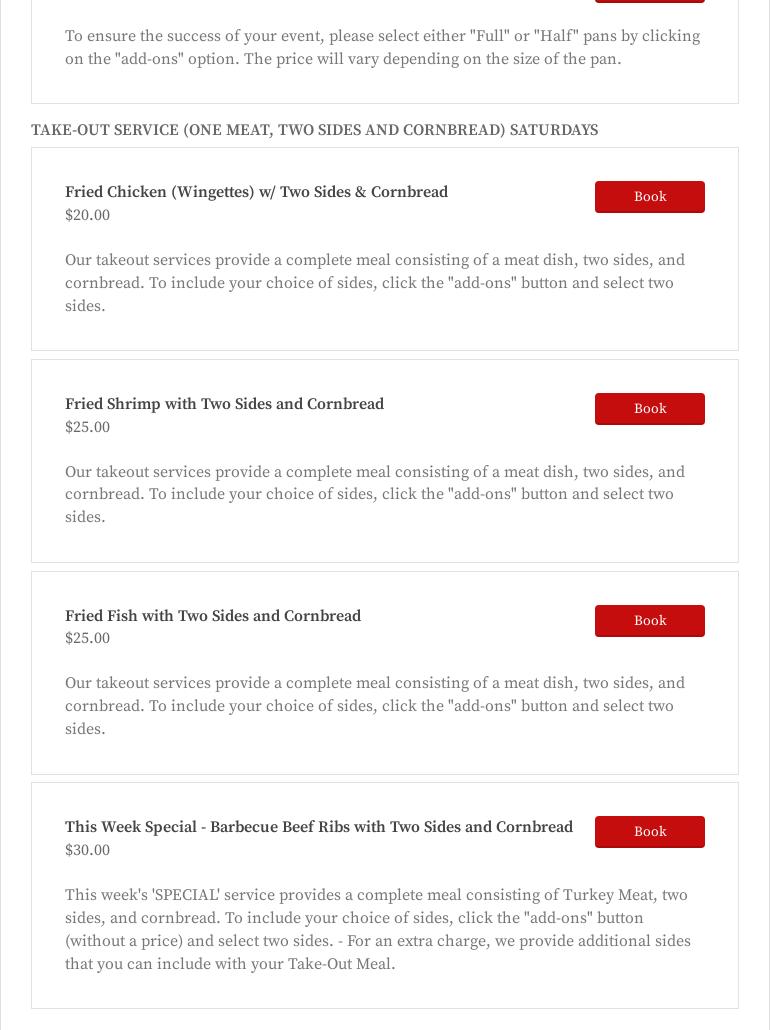Book the Fried Fish meal

pyautogui.click(x=649, y=621)
